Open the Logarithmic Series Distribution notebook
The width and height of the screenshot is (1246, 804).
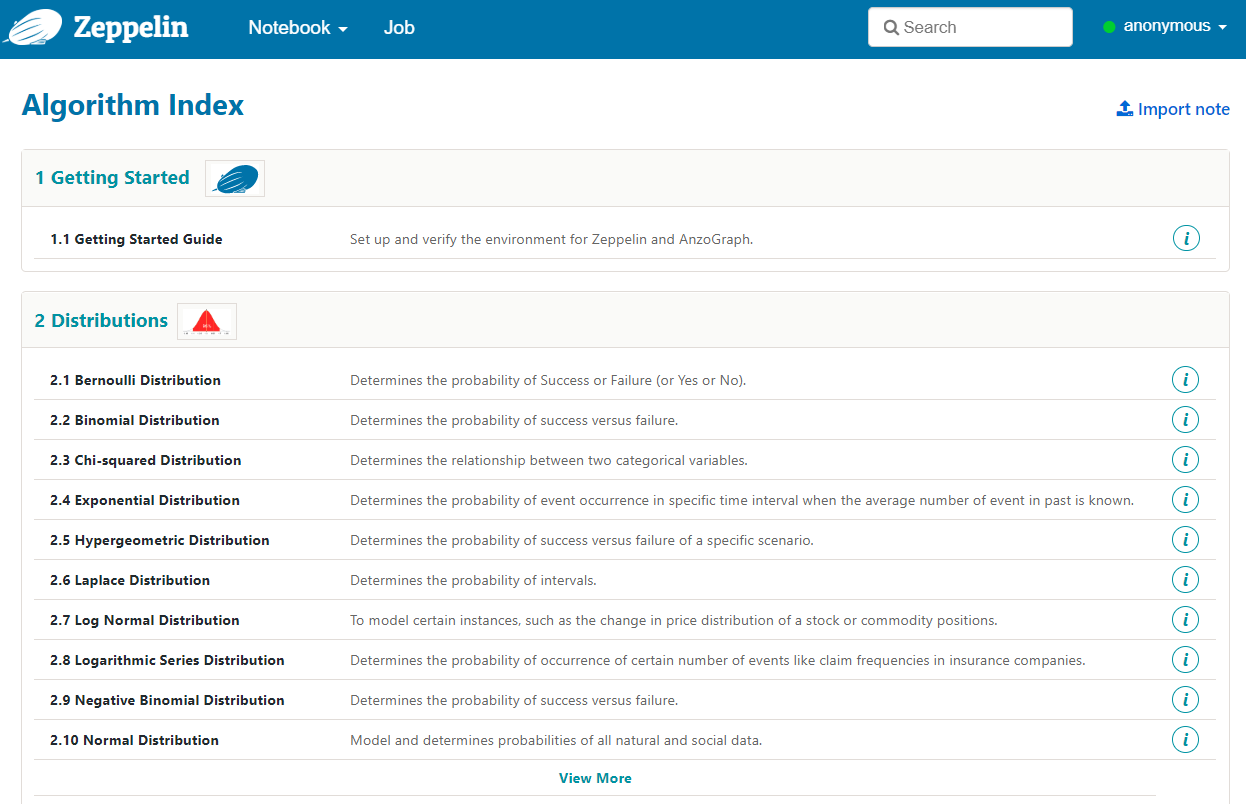pos(167,660)
